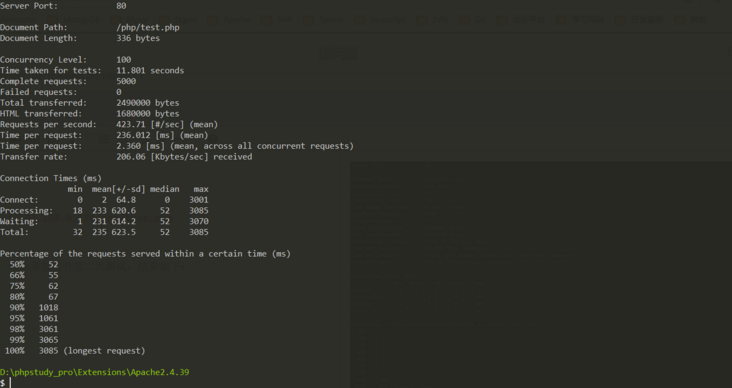The image size is (732, 388).
Task: Select the 66% percentile value "55"
Action: click(53, 275)
